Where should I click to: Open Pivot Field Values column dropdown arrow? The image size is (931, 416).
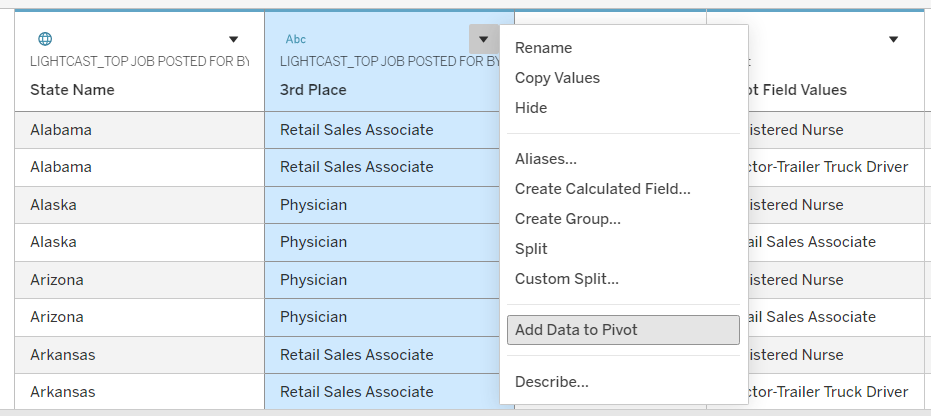pyautogui.click(x=893, y=40)
